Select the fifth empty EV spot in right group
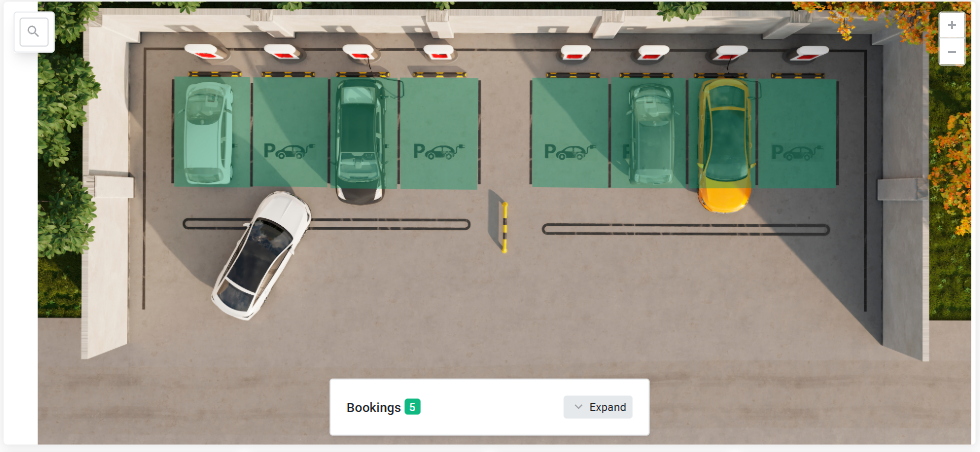Image resolution: width=980 pixels, height=452 pixels. 570,133
